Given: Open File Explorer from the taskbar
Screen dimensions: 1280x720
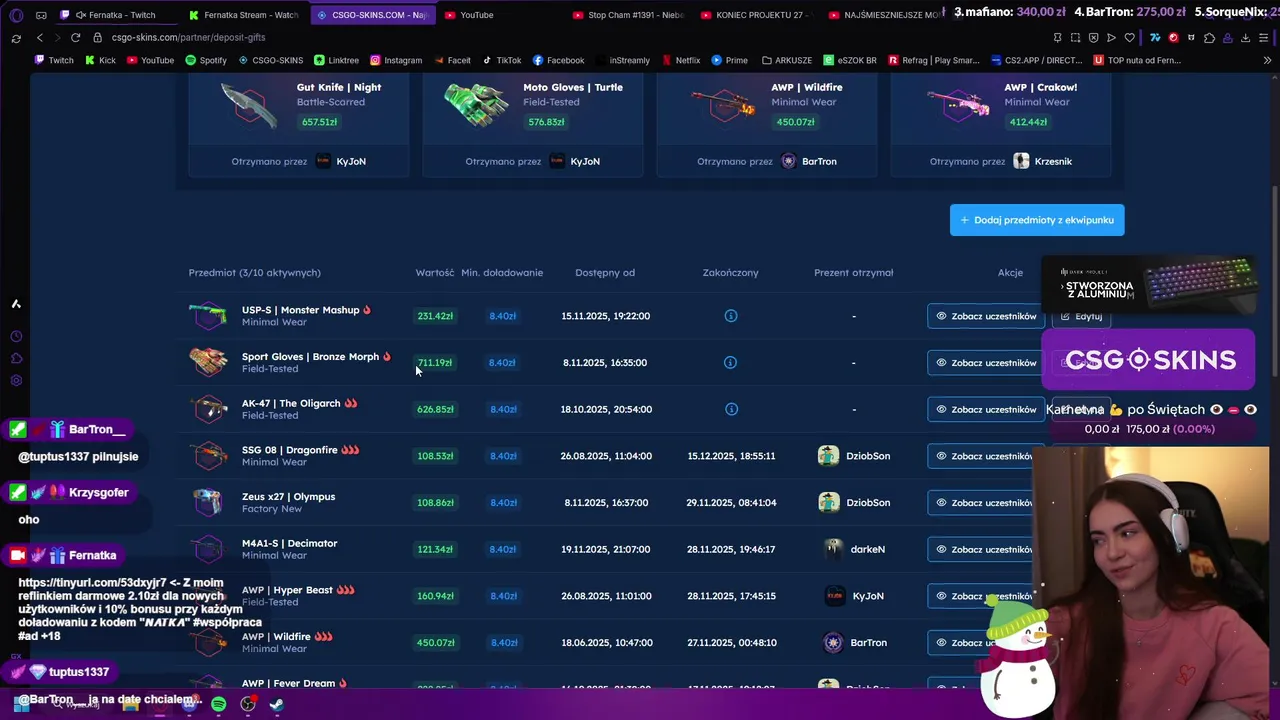Looking at the screenshot, I should point(131,704).
